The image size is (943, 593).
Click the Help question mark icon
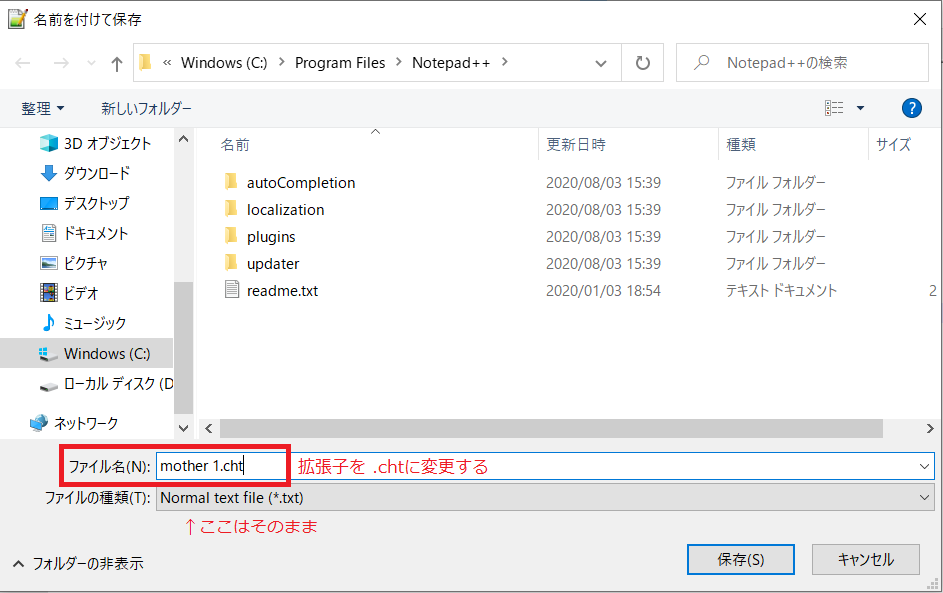click(x=911, y=108)
